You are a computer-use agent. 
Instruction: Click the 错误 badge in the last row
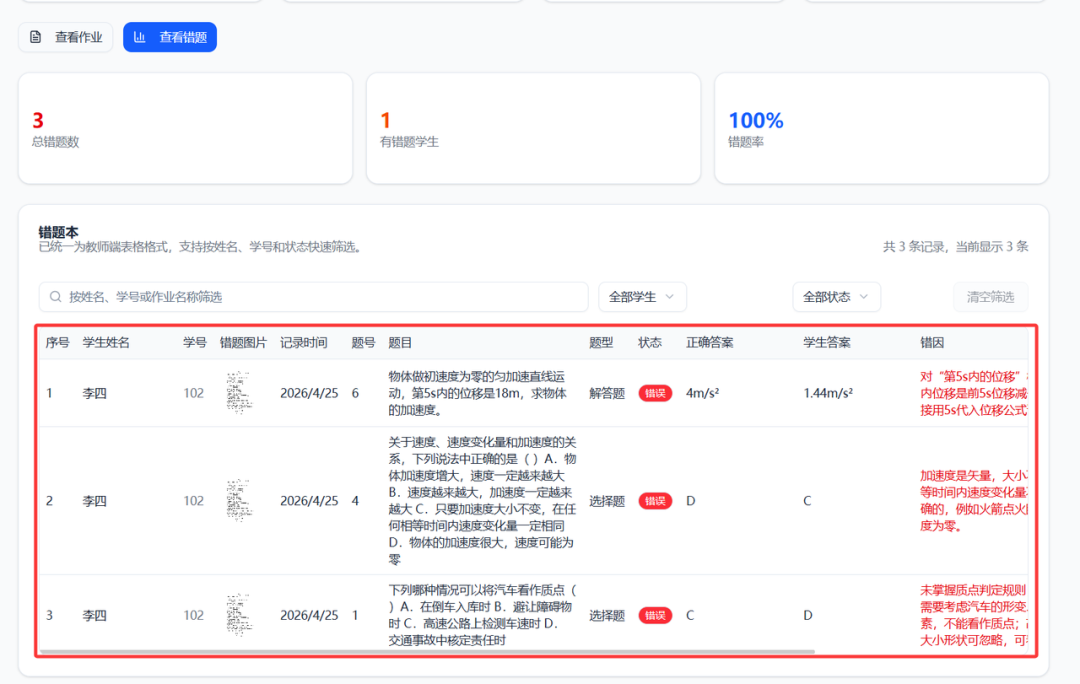[x=655, y=615]
